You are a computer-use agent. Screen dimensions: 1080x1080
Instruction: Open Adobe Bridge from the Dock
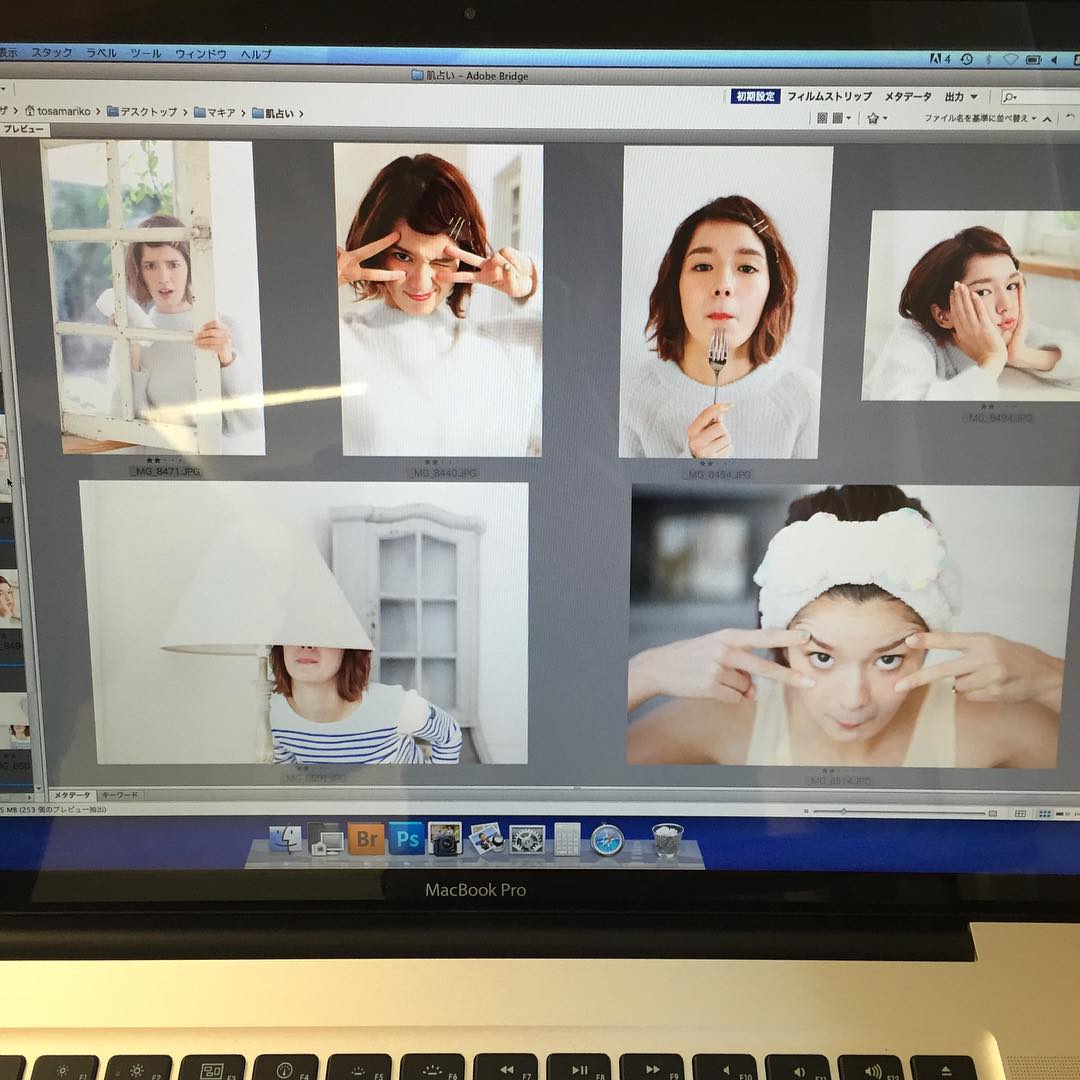pyautogui.click(x=366, y=838)
